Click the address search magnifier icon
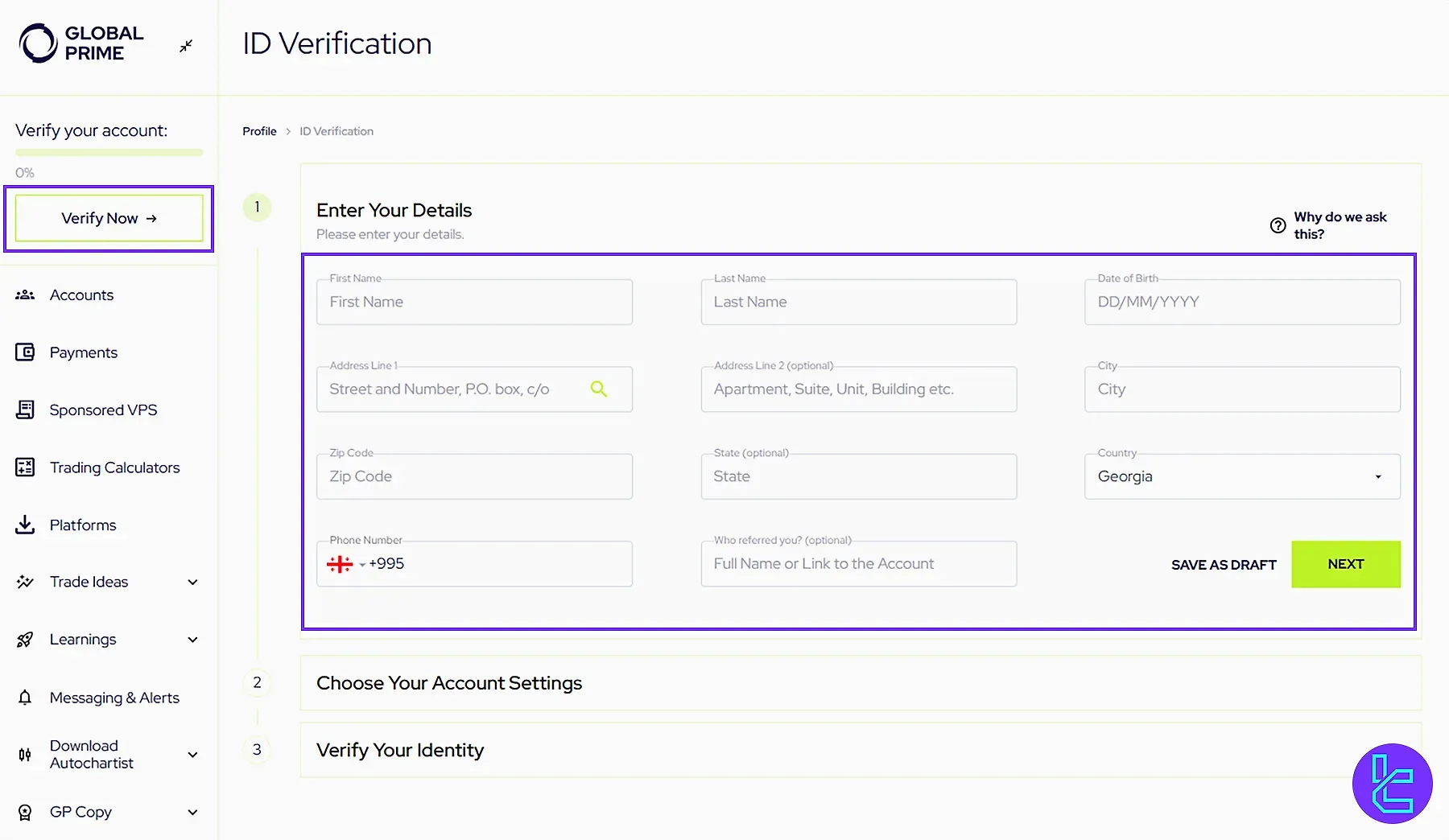Screen dimensions: 1449x840 tap(598, 389)
